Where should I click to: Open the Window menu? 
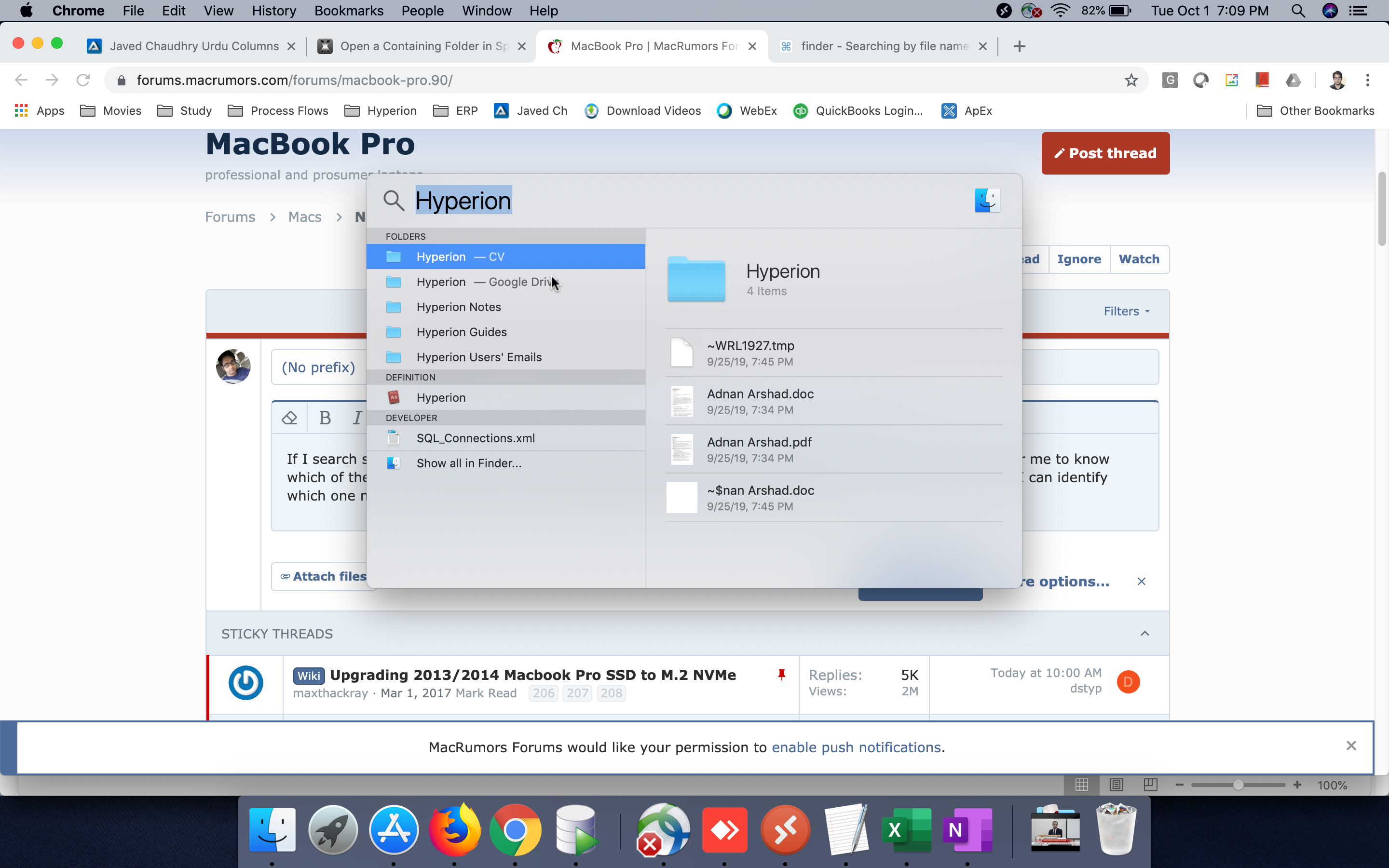click(486, 11)
